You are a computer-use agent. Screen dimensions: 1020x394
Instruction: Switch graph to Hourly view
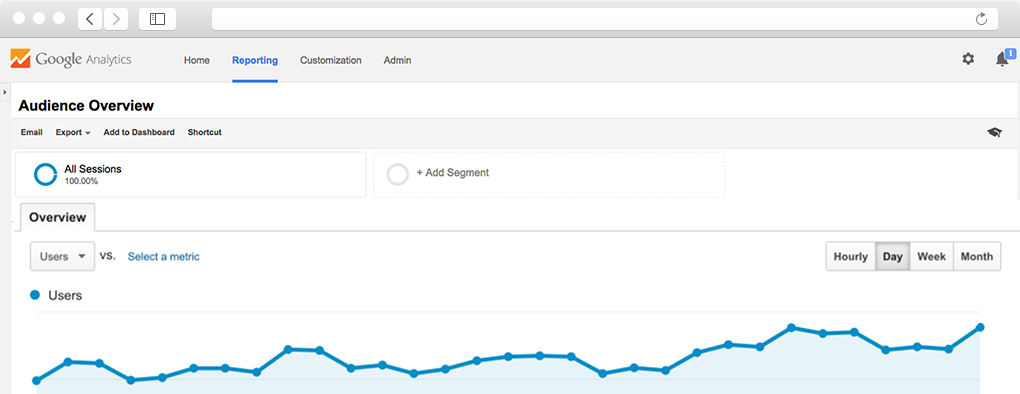851,256
